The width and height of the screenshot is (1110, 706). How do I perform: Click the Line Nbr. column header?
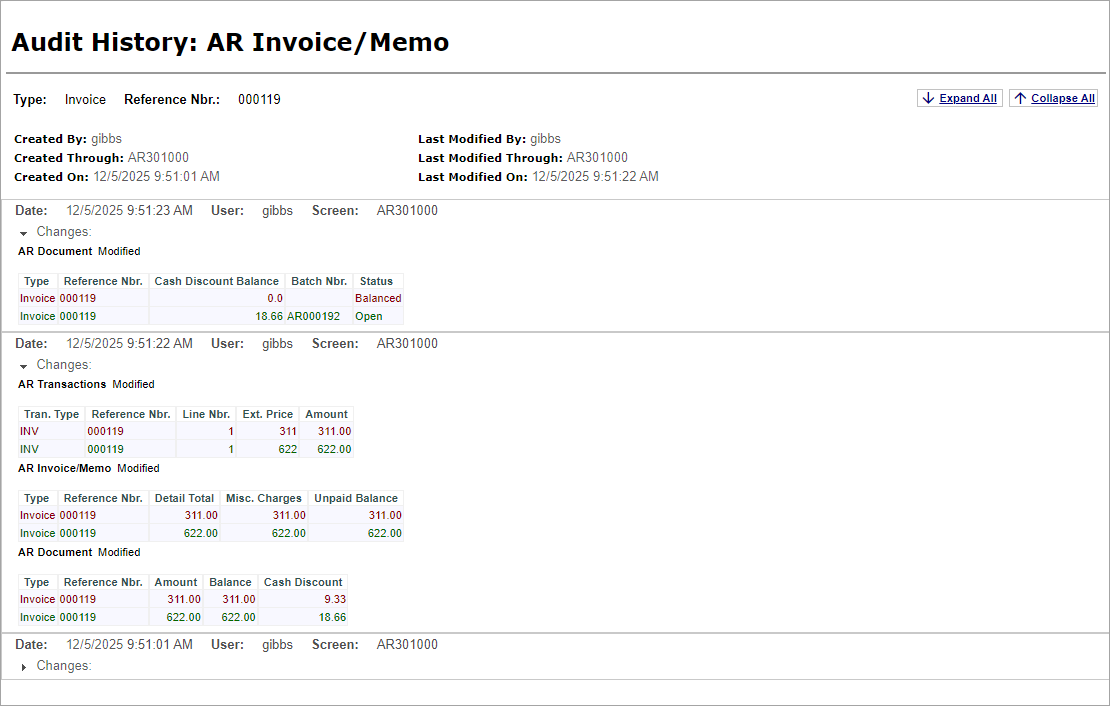(206, 415)
